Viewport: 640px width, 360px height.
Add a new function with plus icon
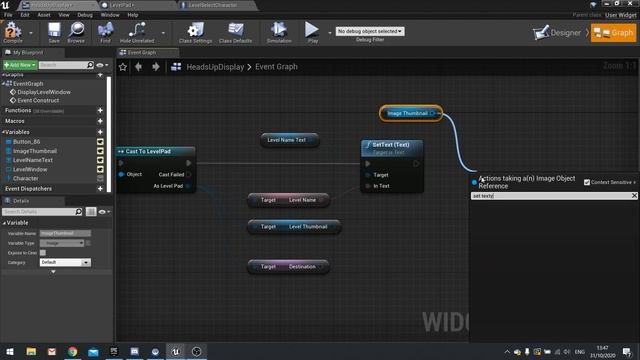pyautogui.click(x=100, y=110)
